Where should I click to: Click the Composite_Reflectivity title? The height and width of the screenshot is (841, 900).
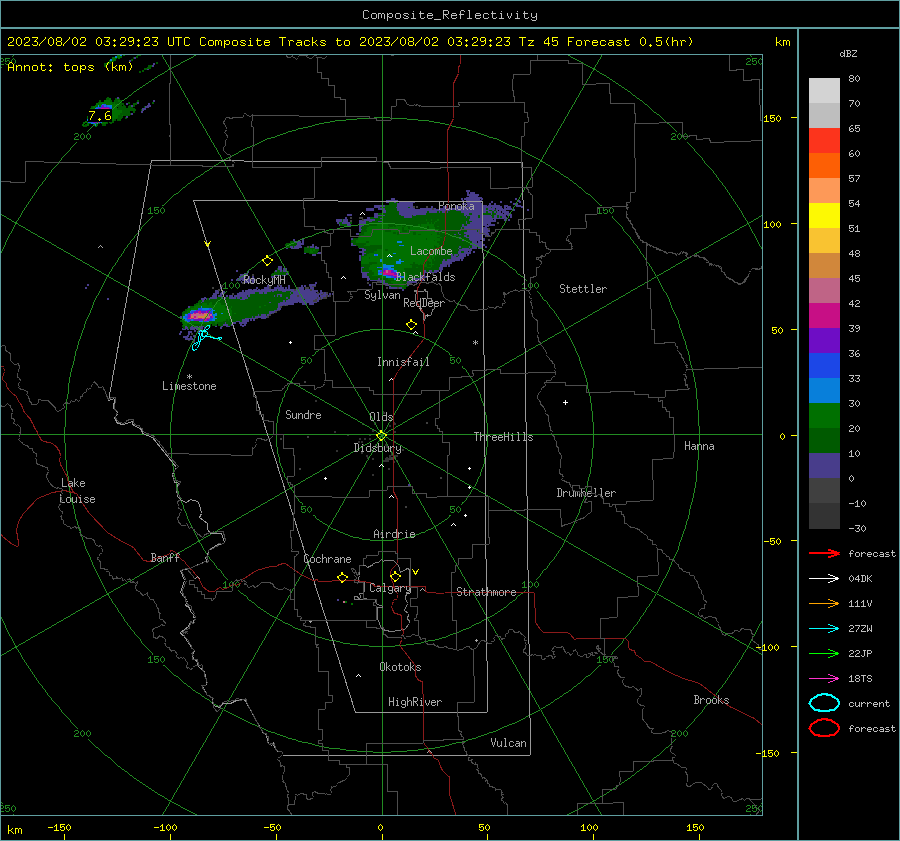[450, 15]
